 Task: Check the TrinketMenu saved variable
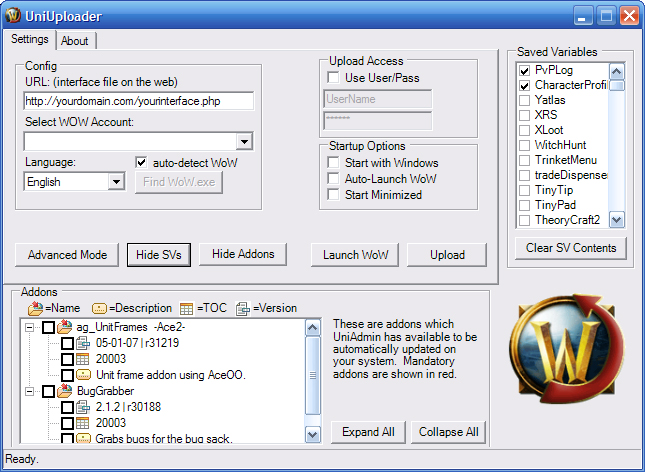pyautogui.click(x=524, y=160)
